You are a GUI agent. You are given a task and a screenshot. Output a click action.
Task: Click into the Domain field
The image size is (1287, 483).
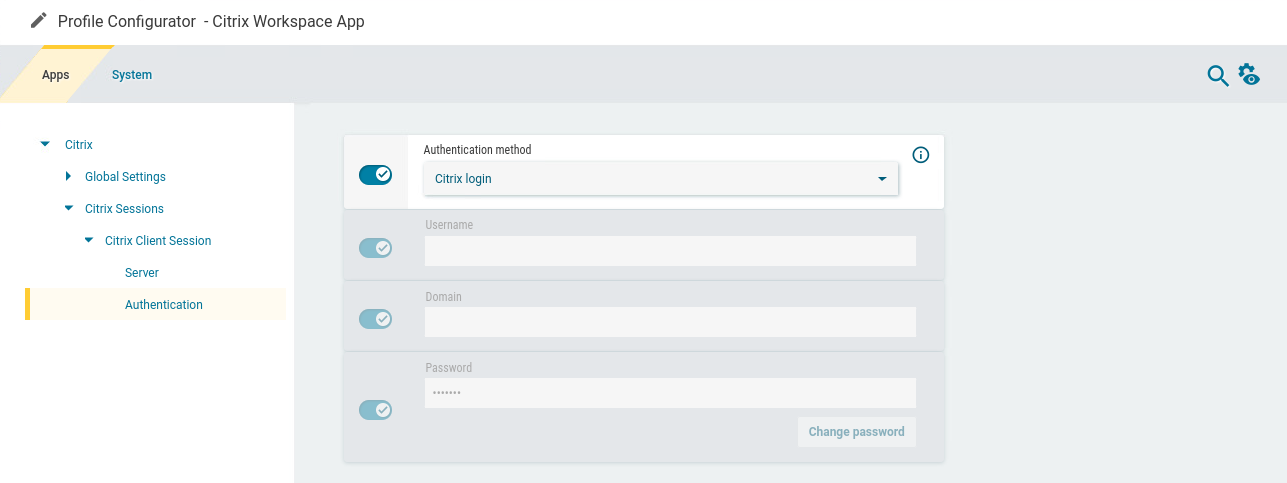click(x=670, y=322)
